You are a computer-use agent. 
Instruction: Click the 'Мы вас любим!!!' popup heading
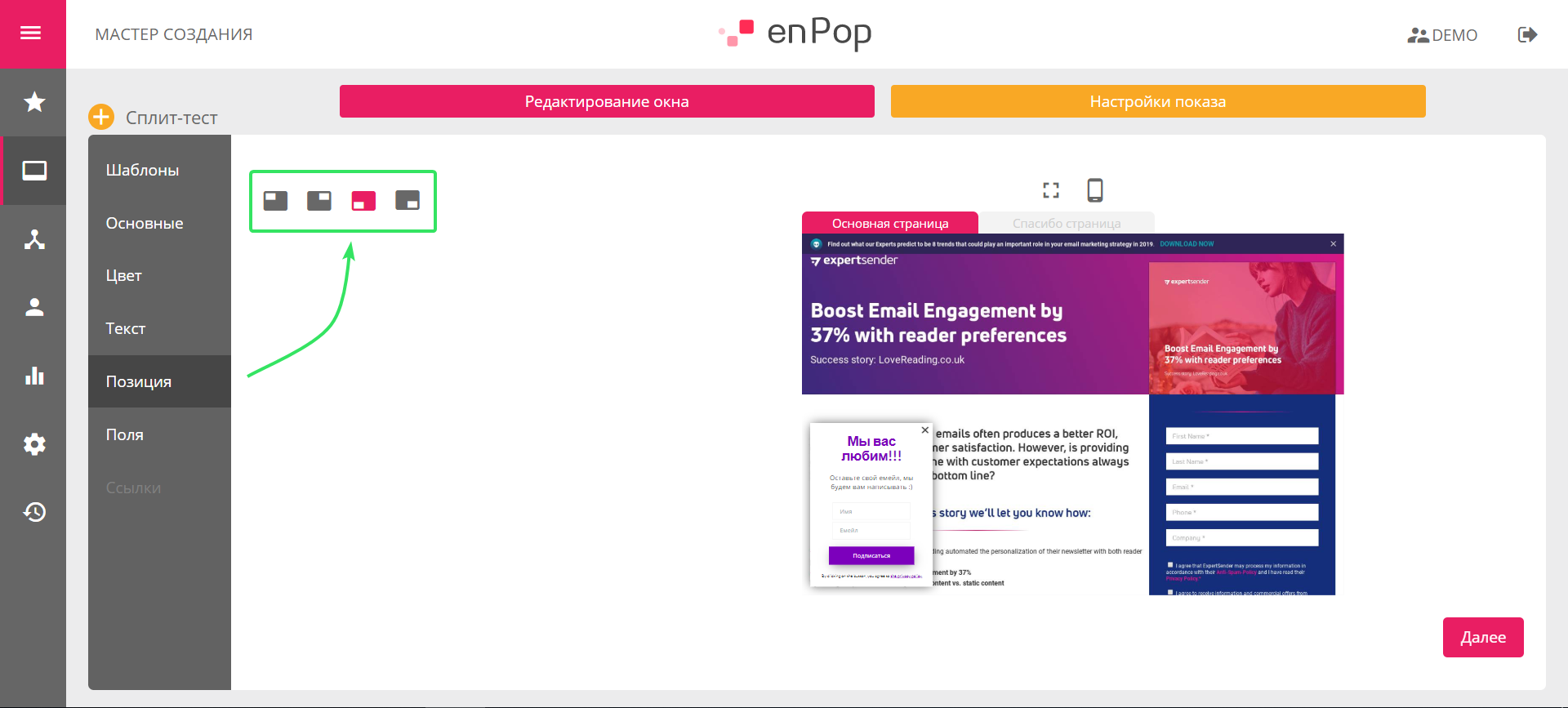tap(871, 448)
